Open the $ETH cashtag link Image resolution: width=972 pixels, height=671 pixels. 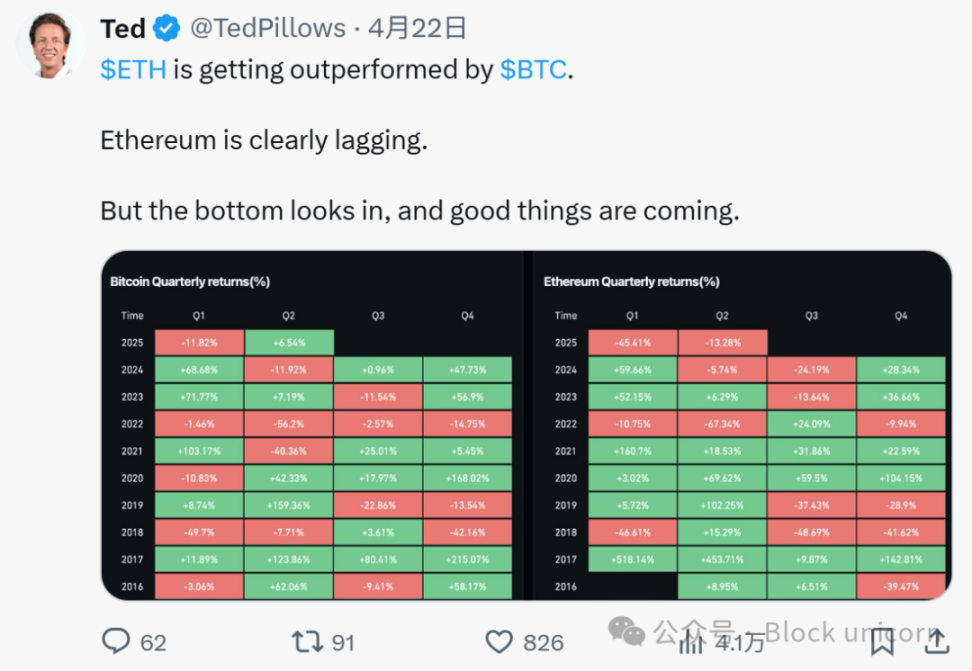(x=134, y=70)
